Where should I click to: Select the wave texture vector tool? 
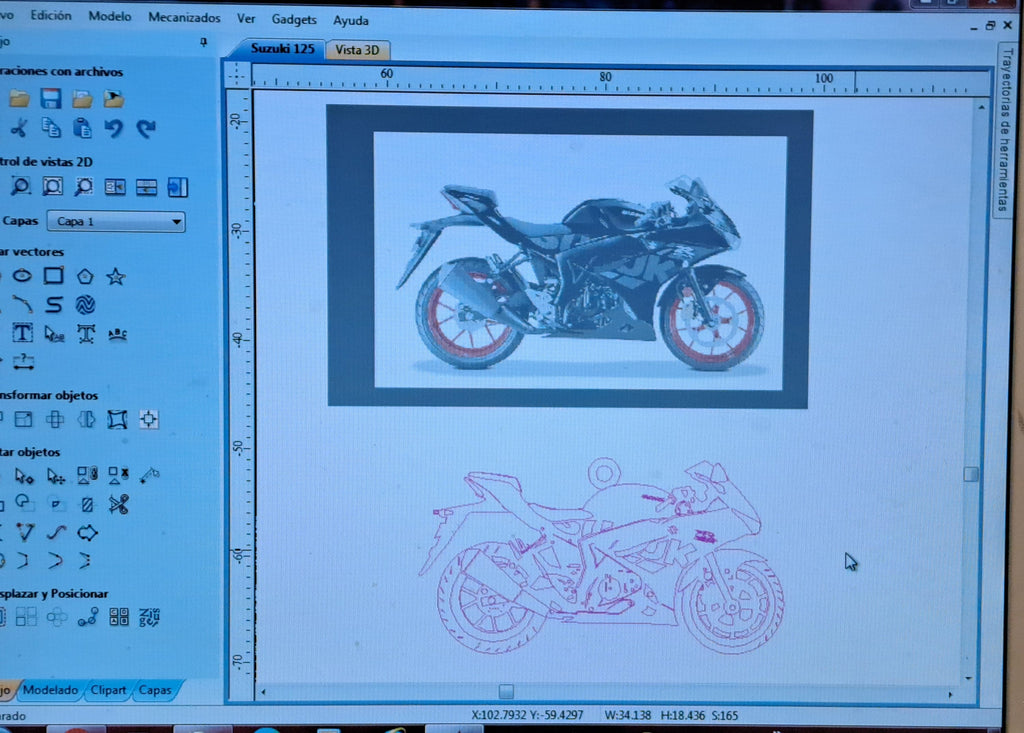tap(85, 305)
